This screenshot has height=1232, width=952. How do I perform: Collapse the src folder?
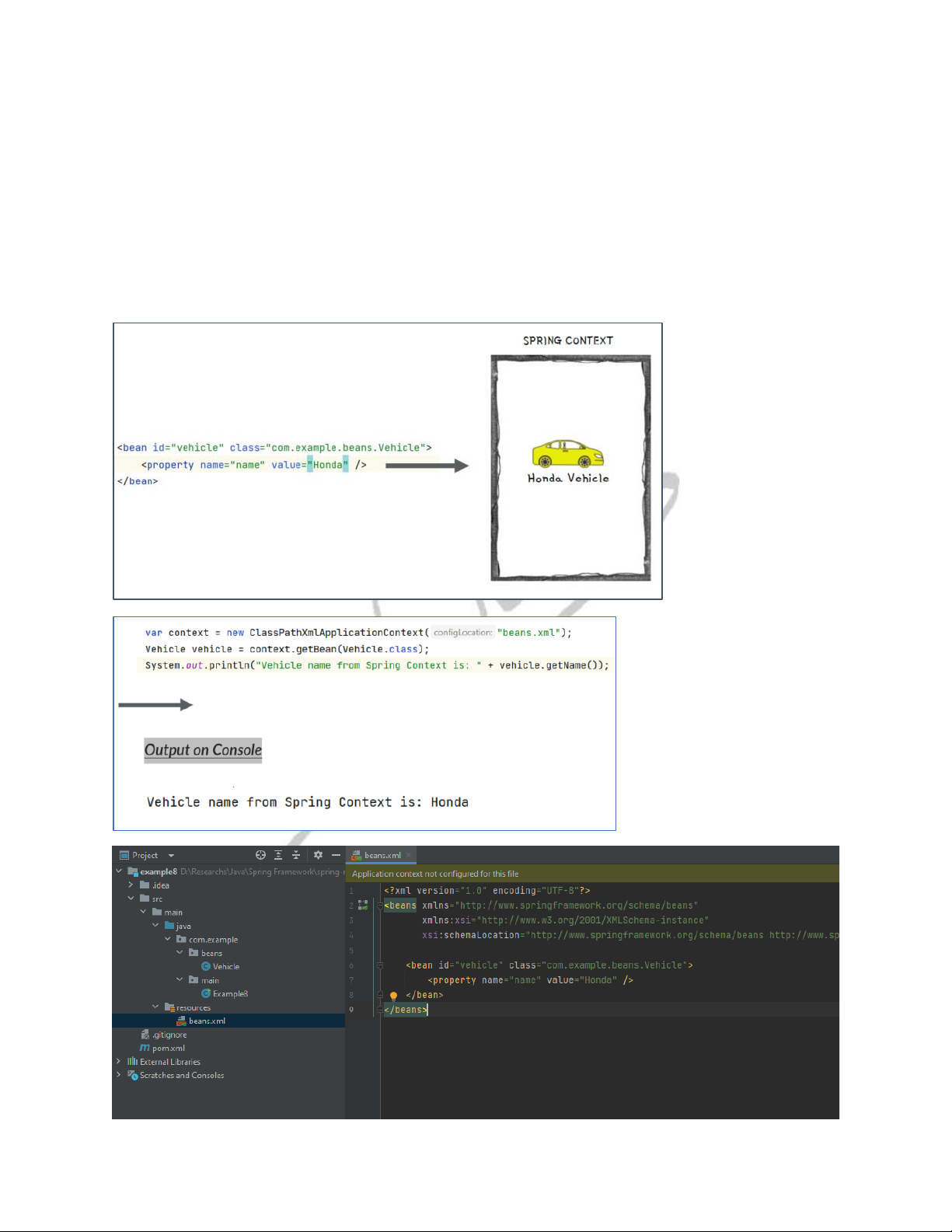tap(131, 899)
